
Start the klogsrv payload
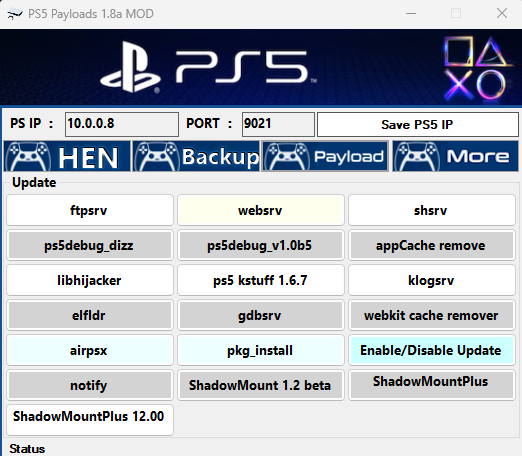point(432,280)
